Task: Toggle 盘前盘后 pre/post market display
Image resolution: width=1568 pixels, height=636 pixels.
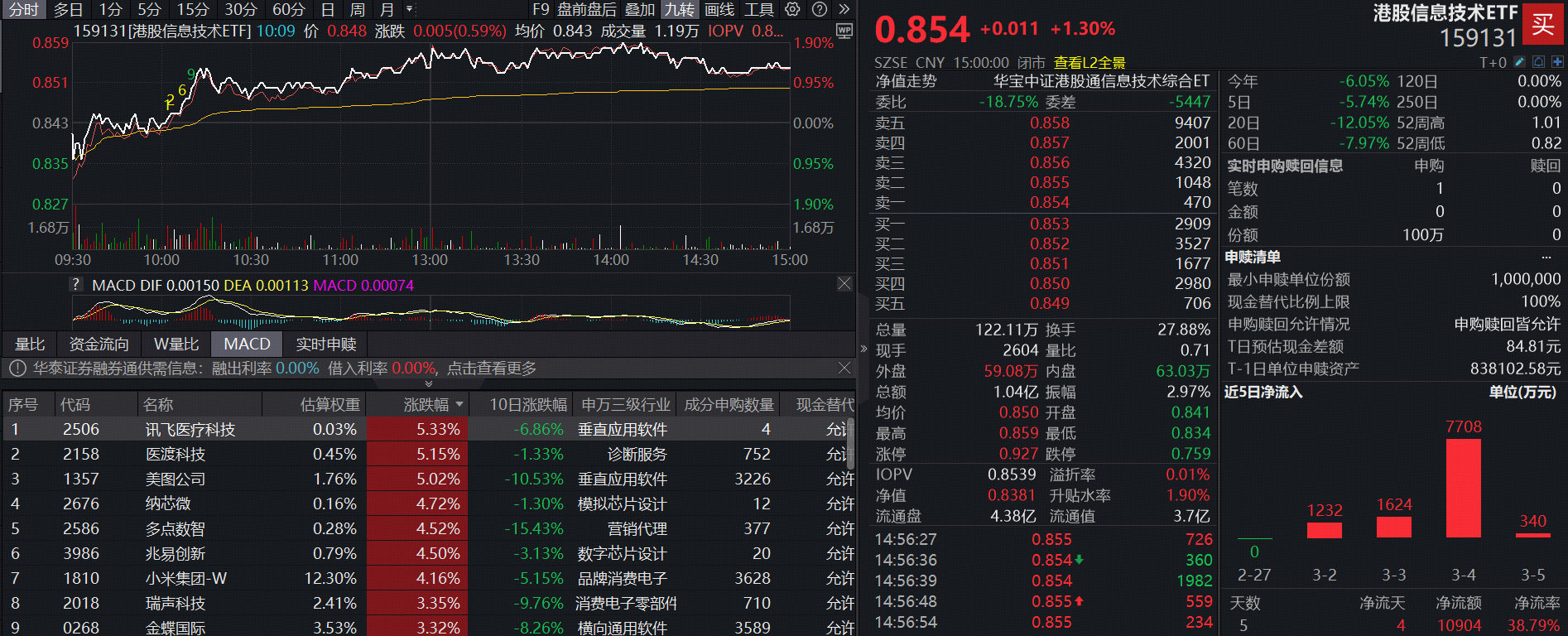Action: coord(586,9)
